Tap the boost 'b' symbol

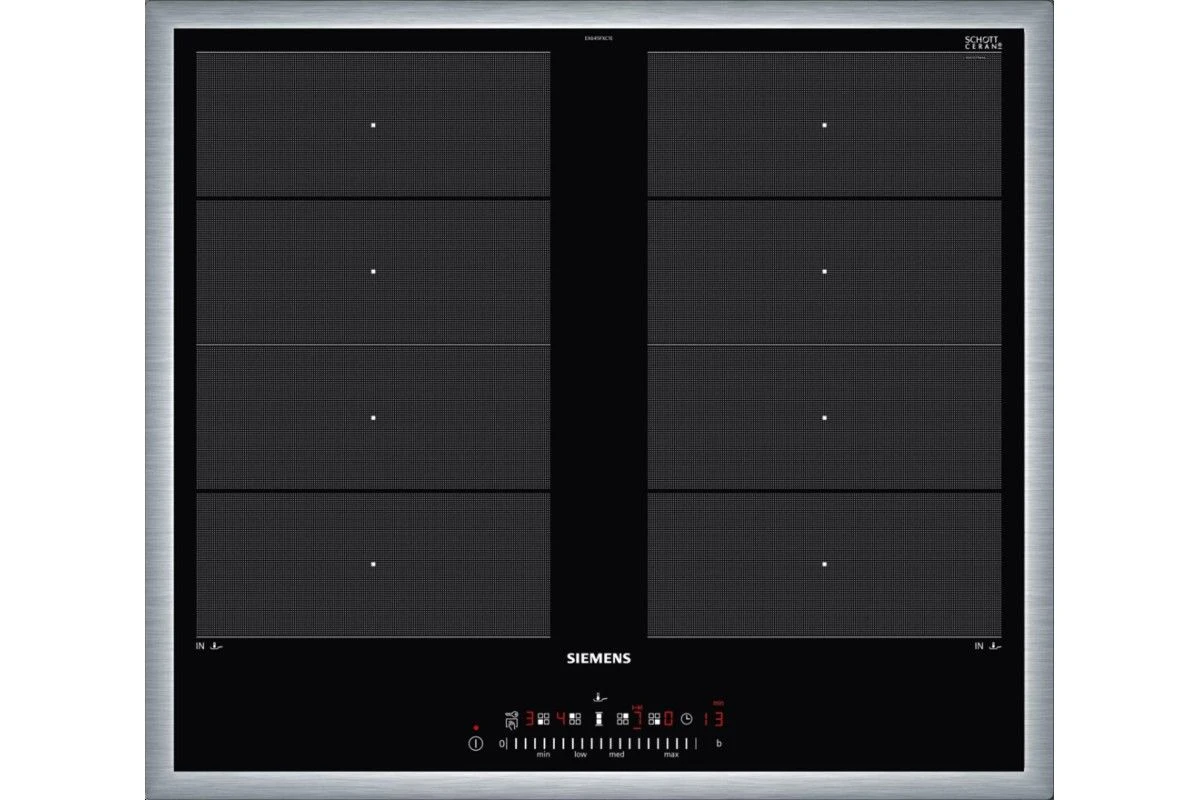pyautogui.click(x=718, y=744)
